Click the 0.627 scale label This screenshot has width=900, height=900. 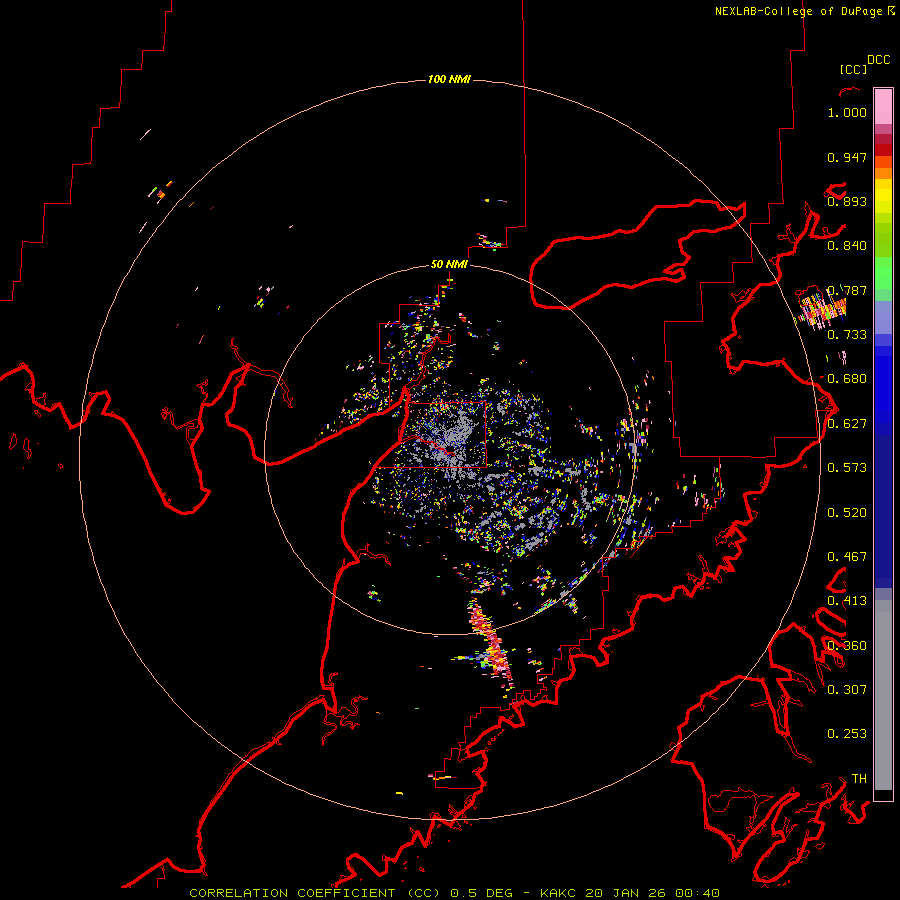[x=847, y=423]
